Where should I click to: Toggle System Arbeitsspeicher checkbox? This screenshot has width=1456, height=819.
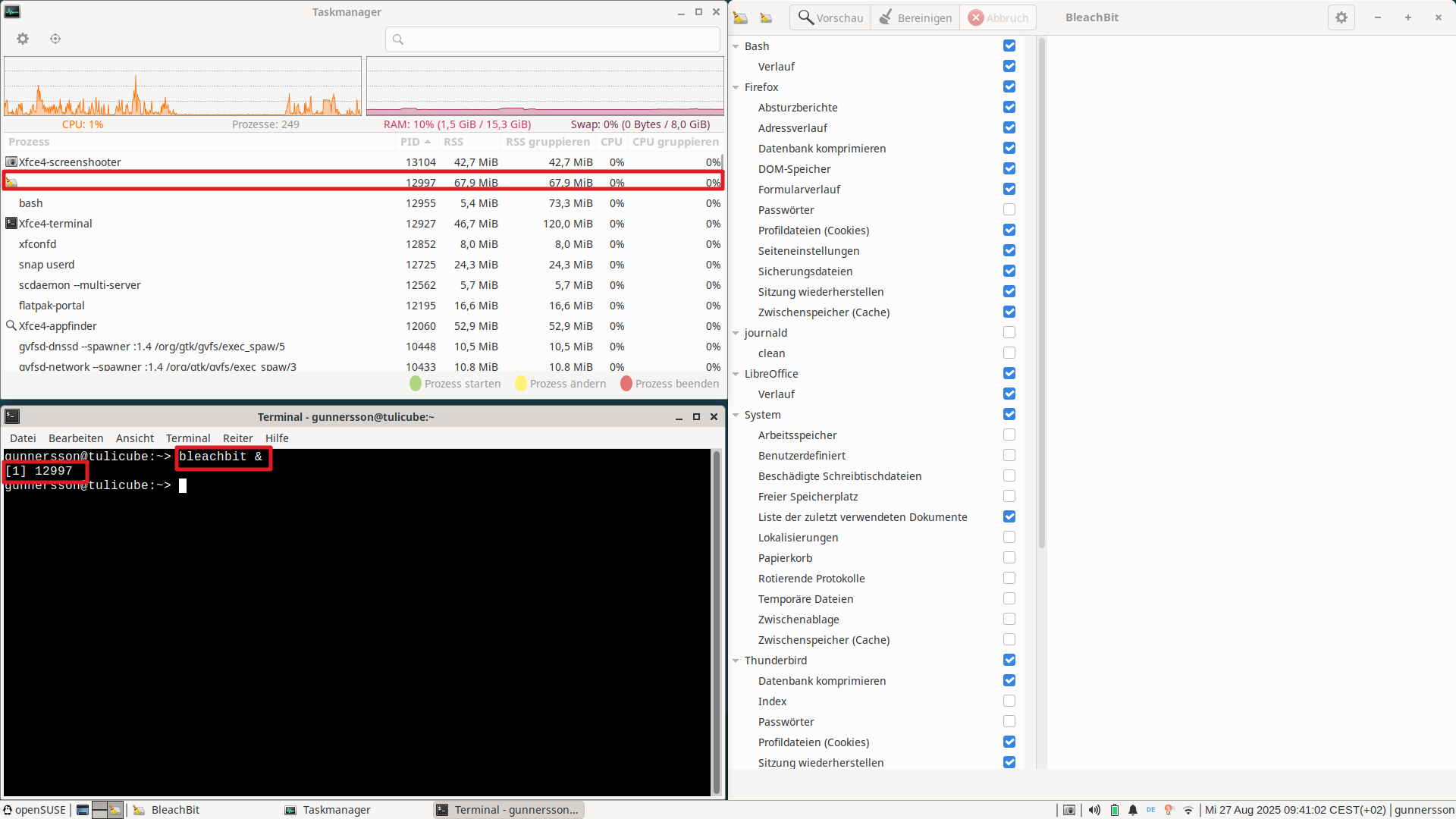coord(1009,435)
